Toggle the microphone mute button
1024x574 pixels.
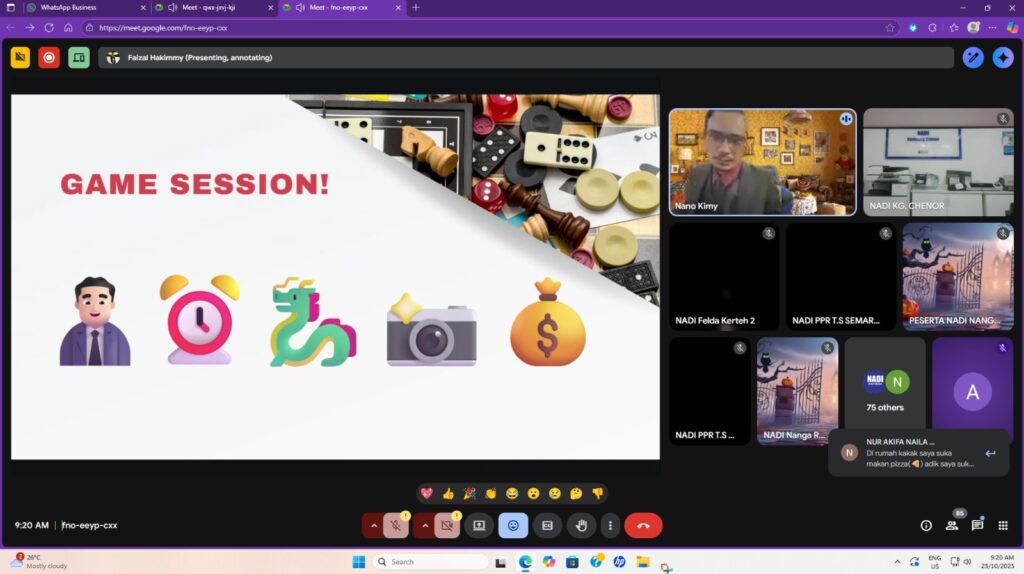(x=397, y=525)
